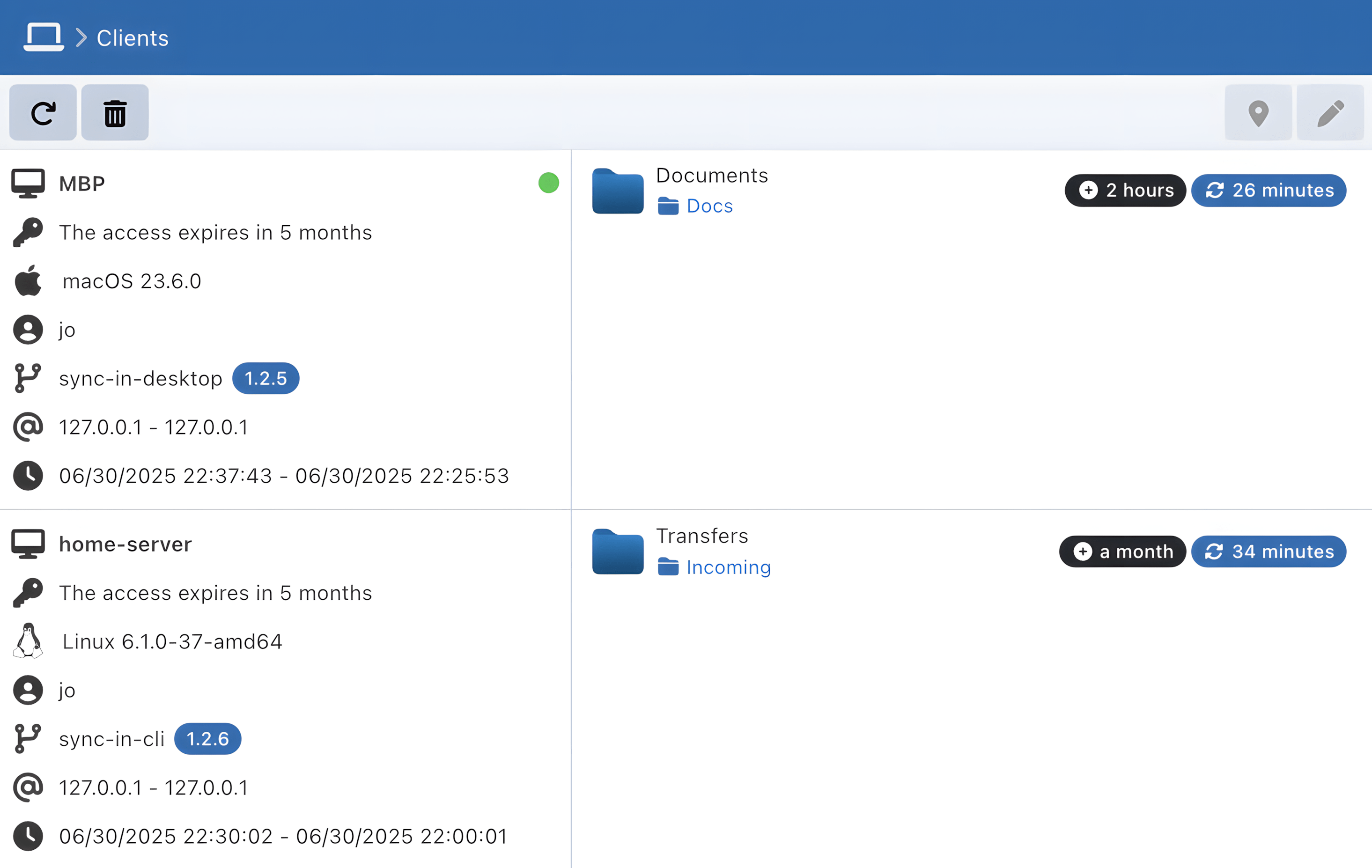Select the home-server client entry
Viewport: 1372px width, 868px height.
pyautogui.click(x=125, y=544)
